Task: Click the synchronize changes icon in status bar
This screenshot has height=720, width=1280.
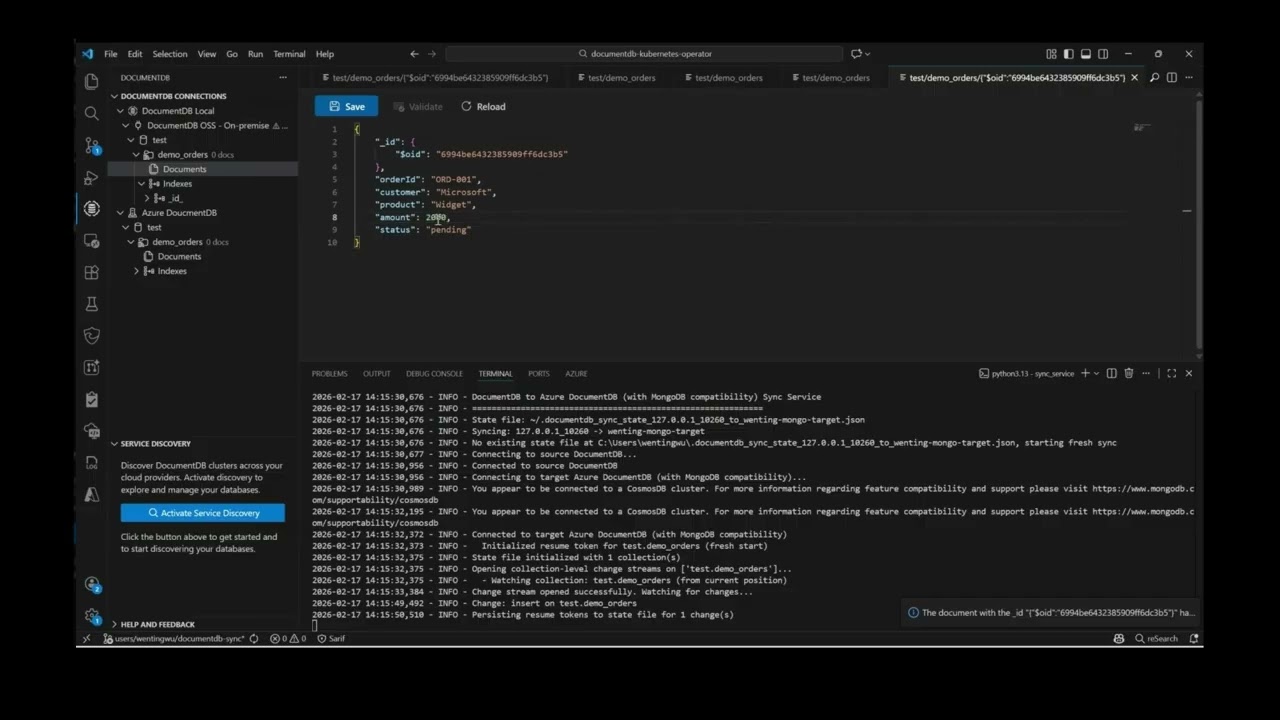Action: tap(254, 638)
